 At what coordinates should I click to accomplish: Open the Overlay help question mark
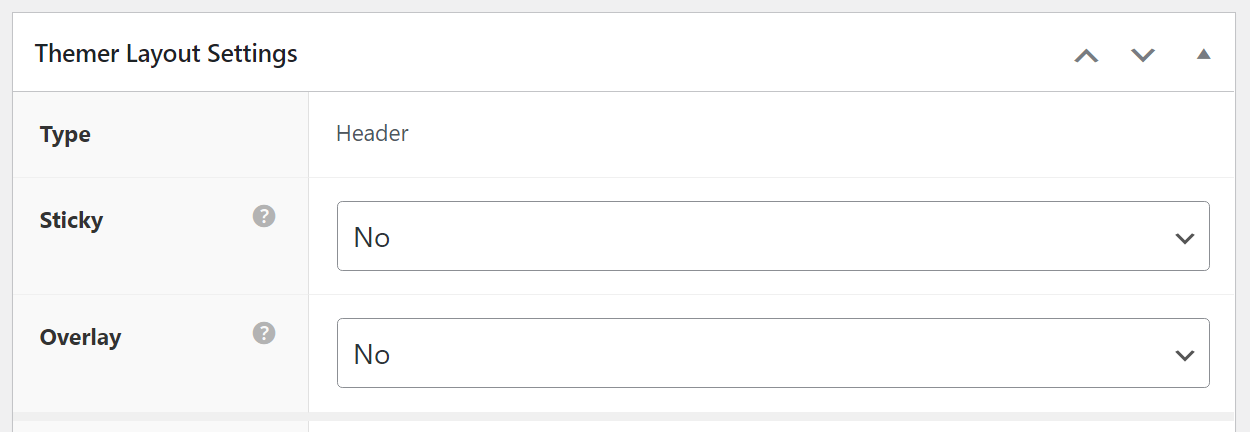264,333
